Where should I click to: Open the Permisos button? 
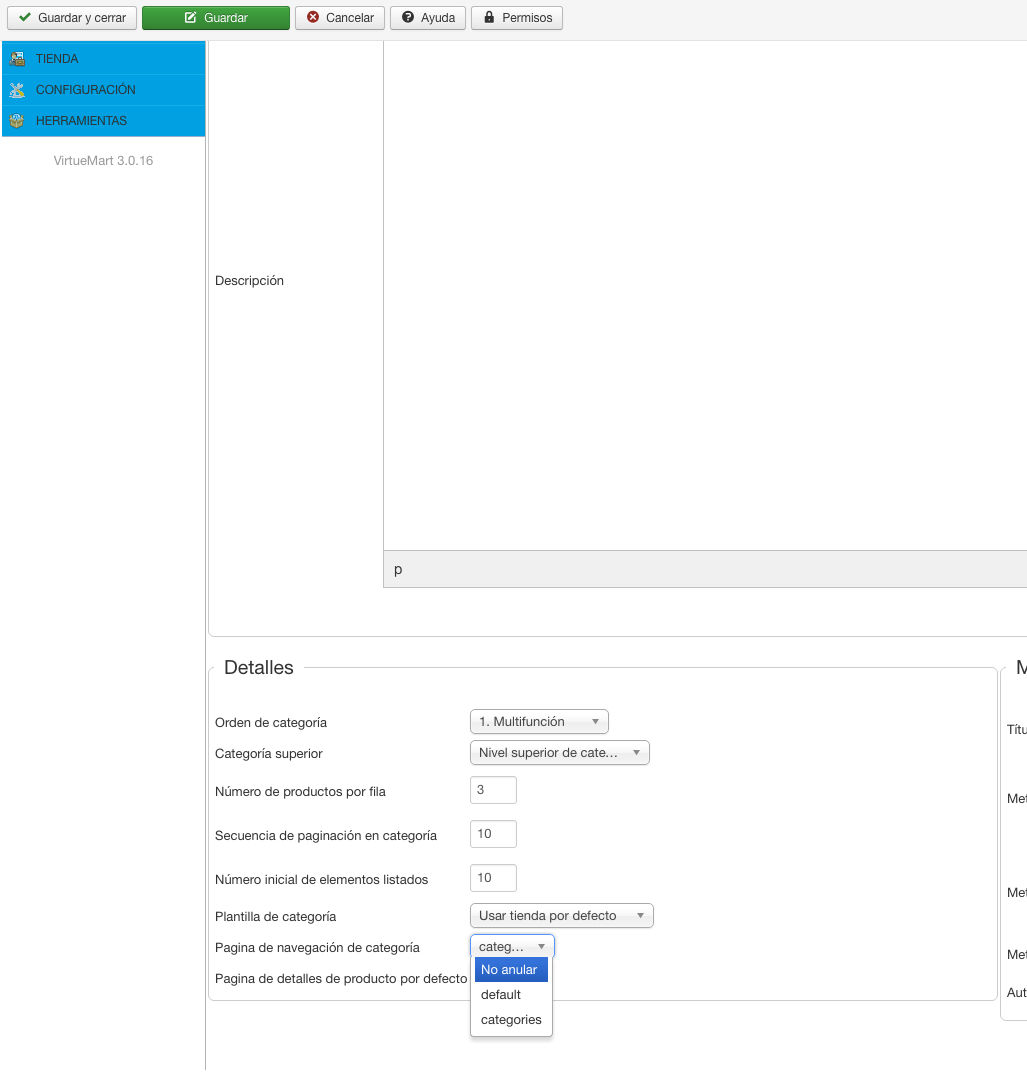(x=517, y=17)
